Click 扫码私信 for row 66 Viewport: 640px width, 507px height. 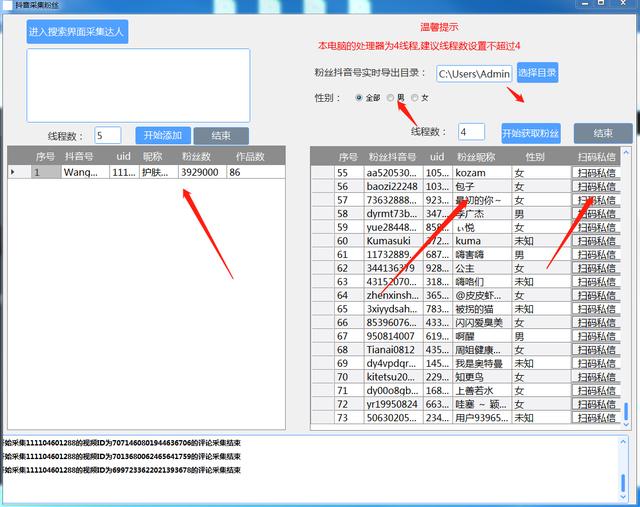pyautogui.click(x=596, y=322)
